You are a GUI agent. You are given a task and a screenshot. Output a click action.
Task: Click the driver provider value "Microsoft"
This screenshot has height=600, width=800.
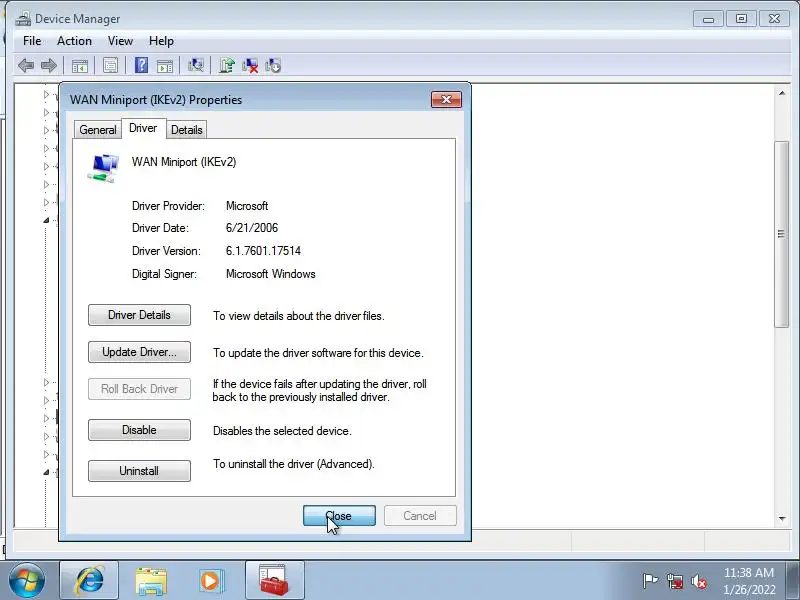pos(247,206)
